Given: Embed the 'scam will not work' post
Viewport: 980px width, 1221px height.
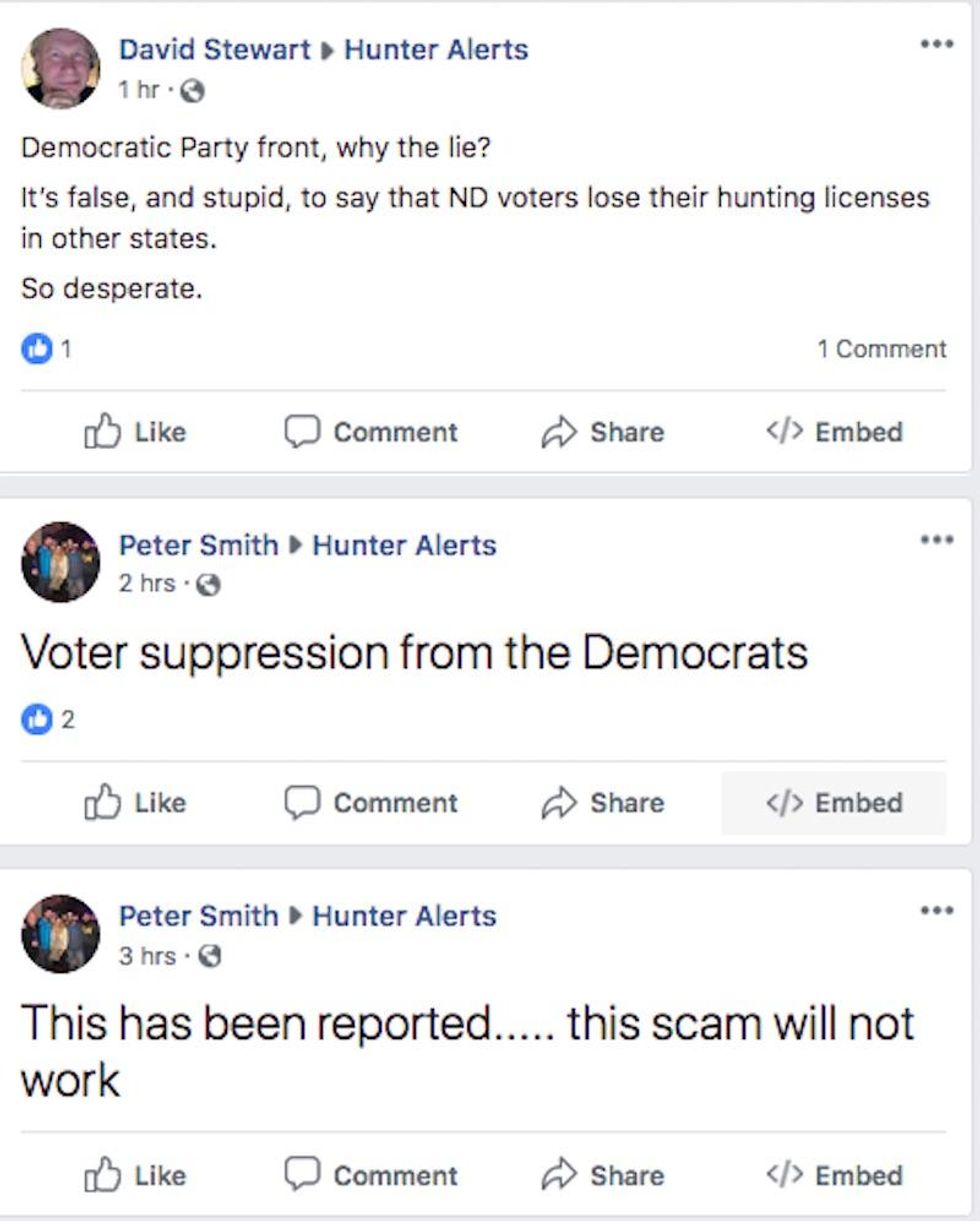Looking at the screenshot, I should [x=834, y=1175].
